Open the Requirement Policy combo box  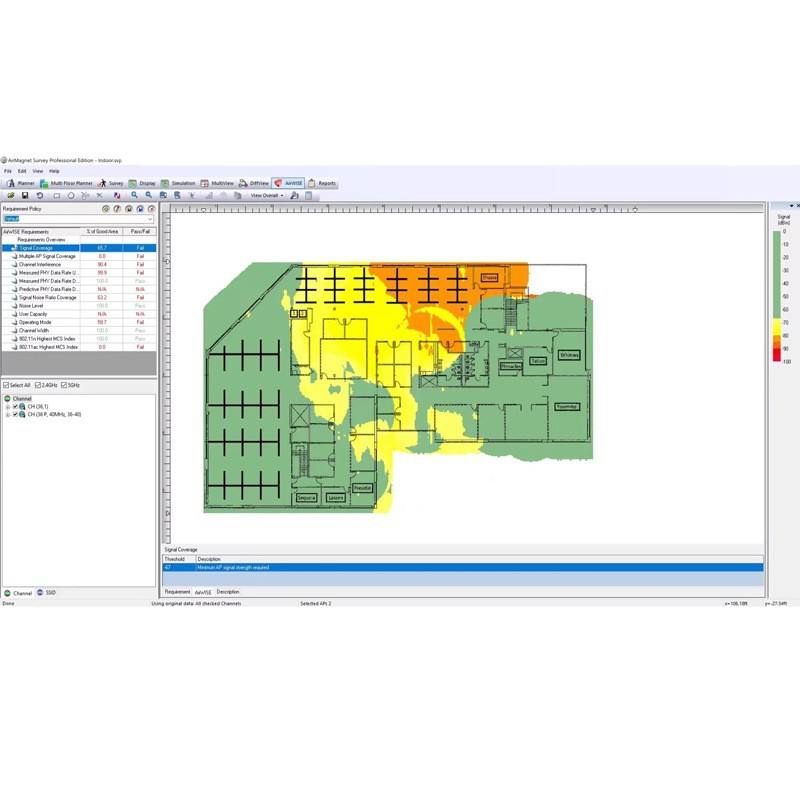point(78,219)
